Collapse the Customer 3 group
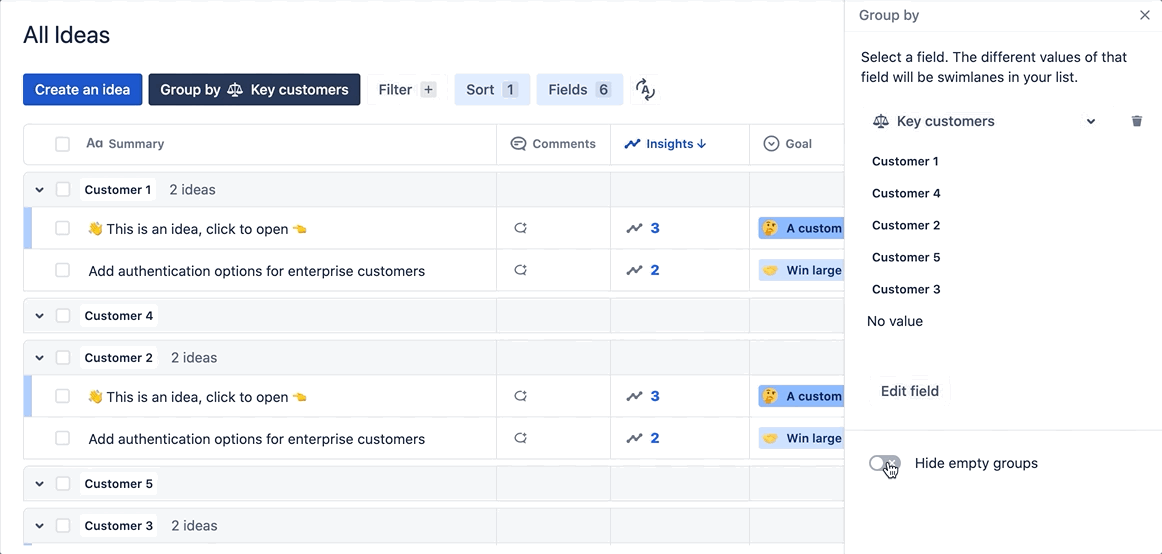Image resolution: width=1162 pixels, height=554 pixels. coord(39,526)
